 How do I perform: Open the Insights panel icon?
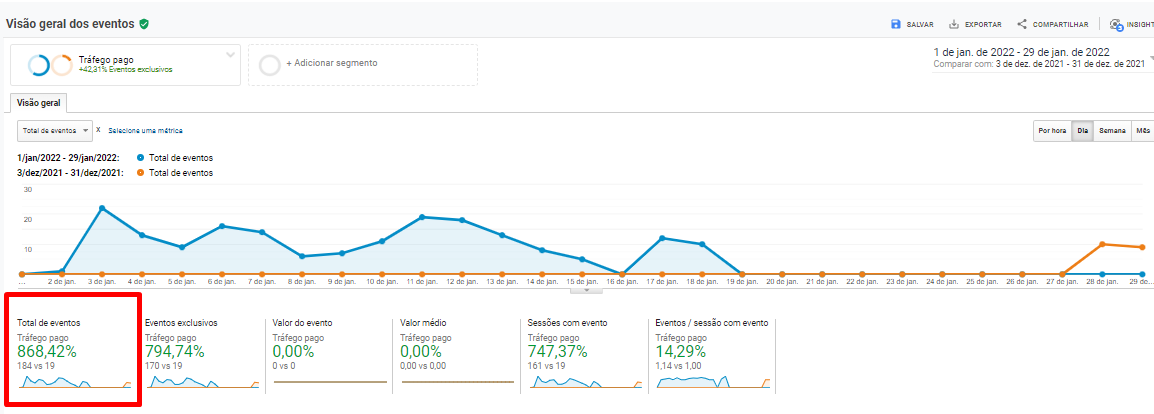(x=1116, y=24)
